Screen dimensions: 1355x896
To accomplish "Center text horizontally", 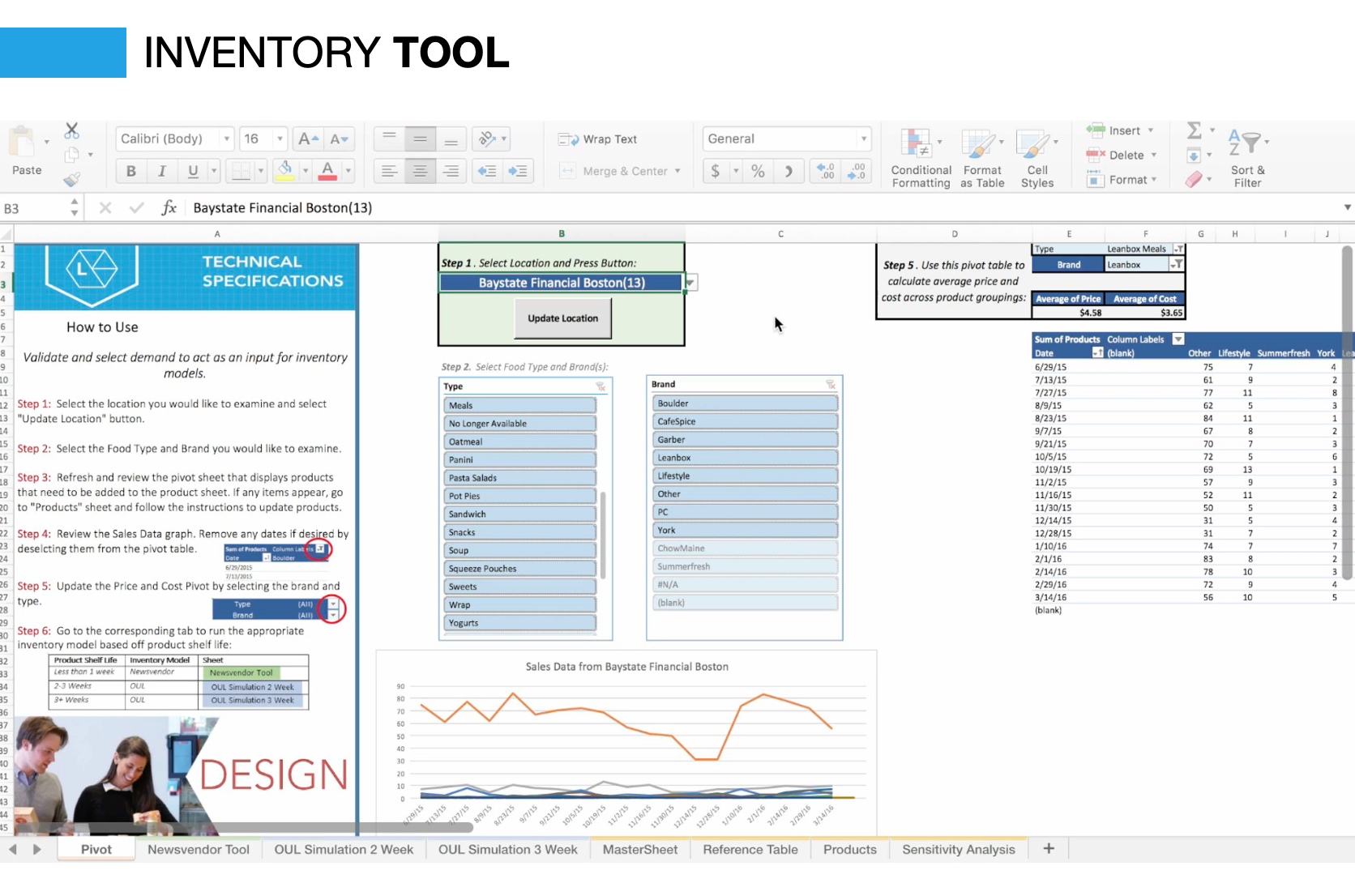I will (x=420, y=171).
